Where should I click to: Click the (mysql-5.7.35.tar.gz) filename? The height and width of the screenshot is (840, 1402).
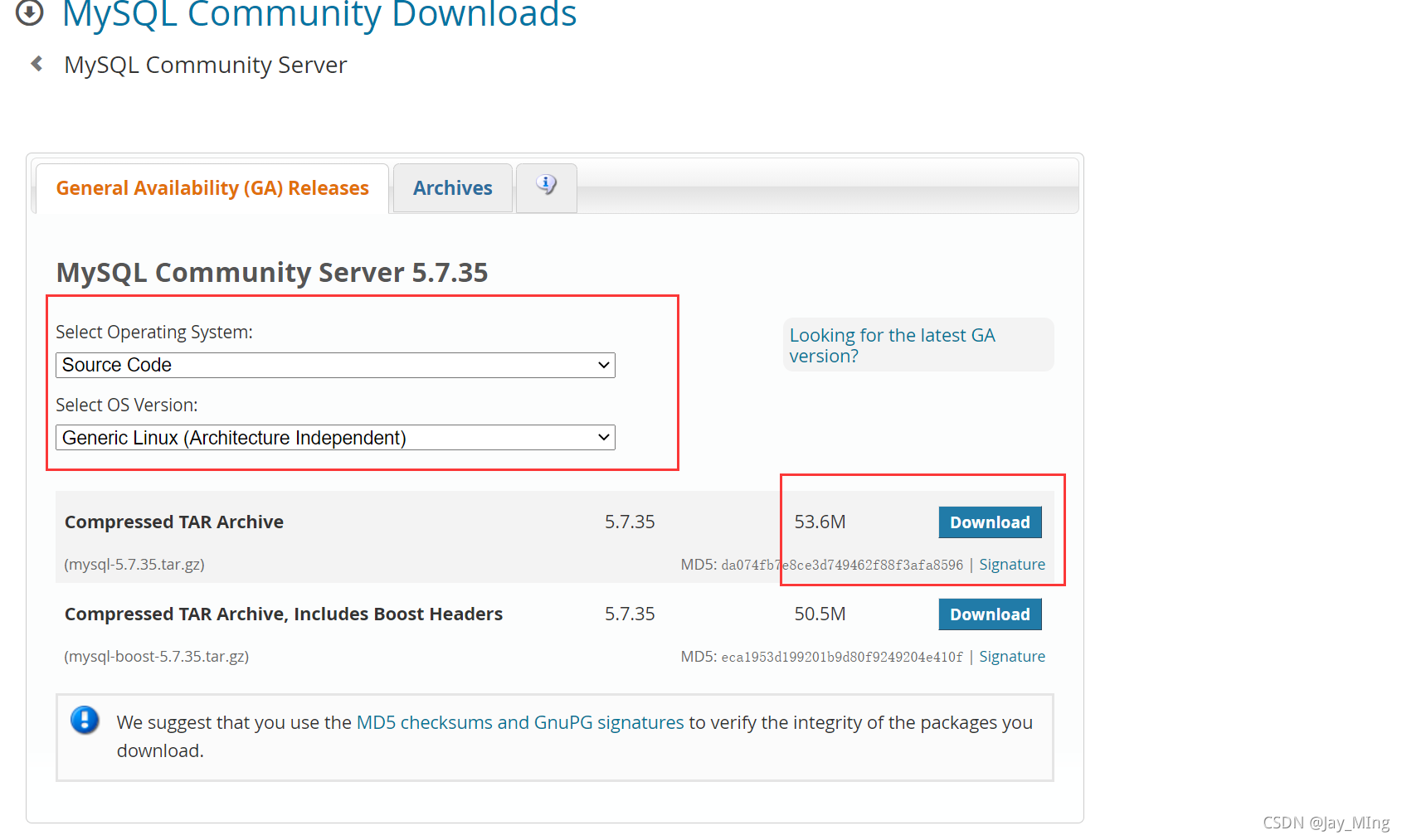pyautogui.click(x=134, y=565)
